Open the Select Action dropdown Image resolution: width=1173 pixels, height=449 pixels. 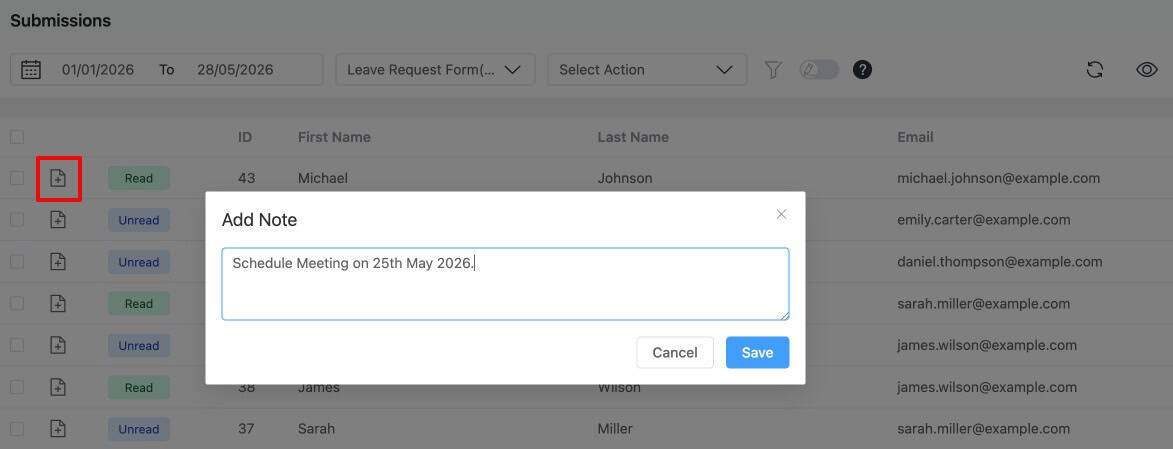click(647, 70)
